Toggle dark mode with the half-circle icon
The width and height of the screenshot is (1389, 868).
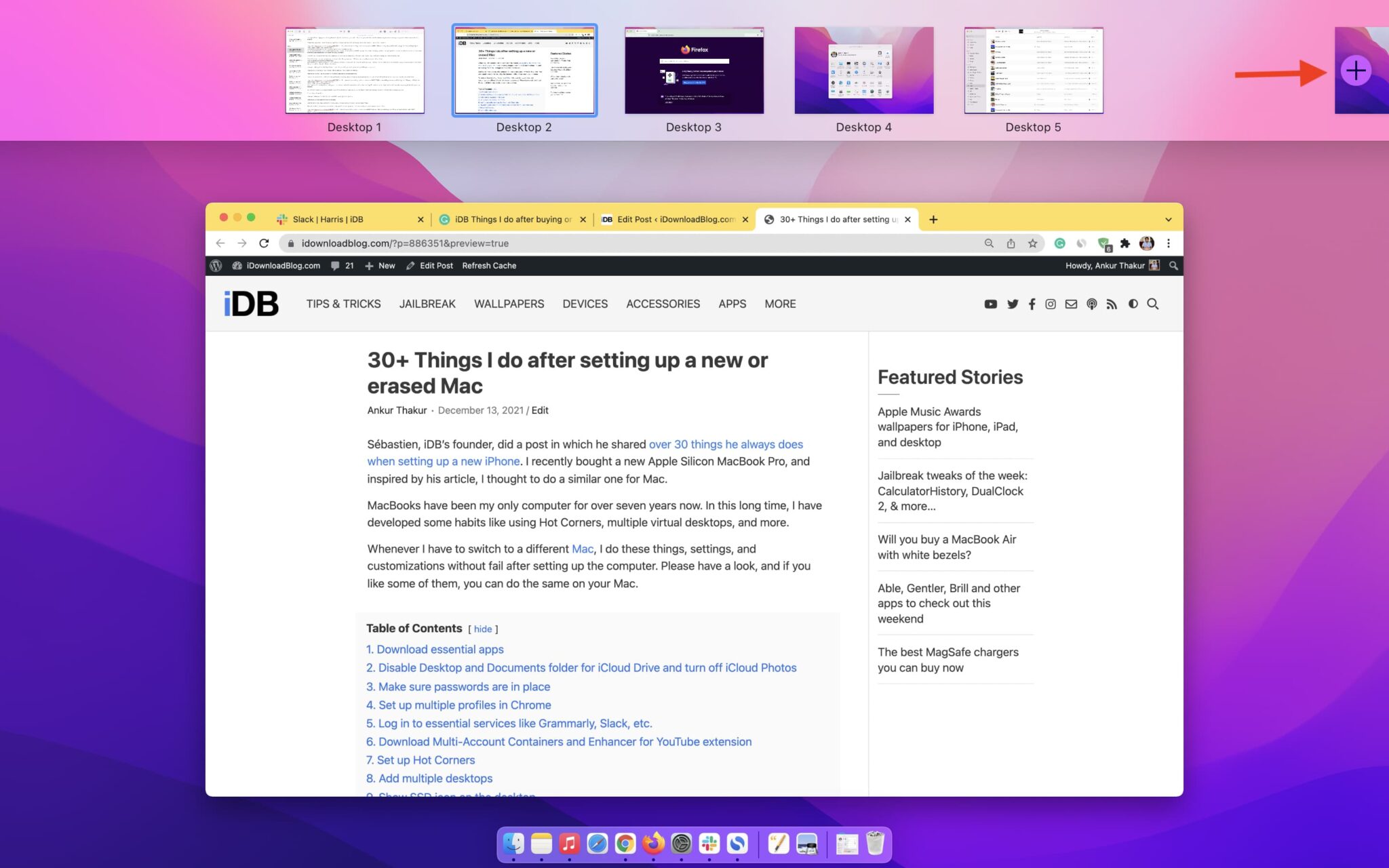click(x=1133, y=304)
